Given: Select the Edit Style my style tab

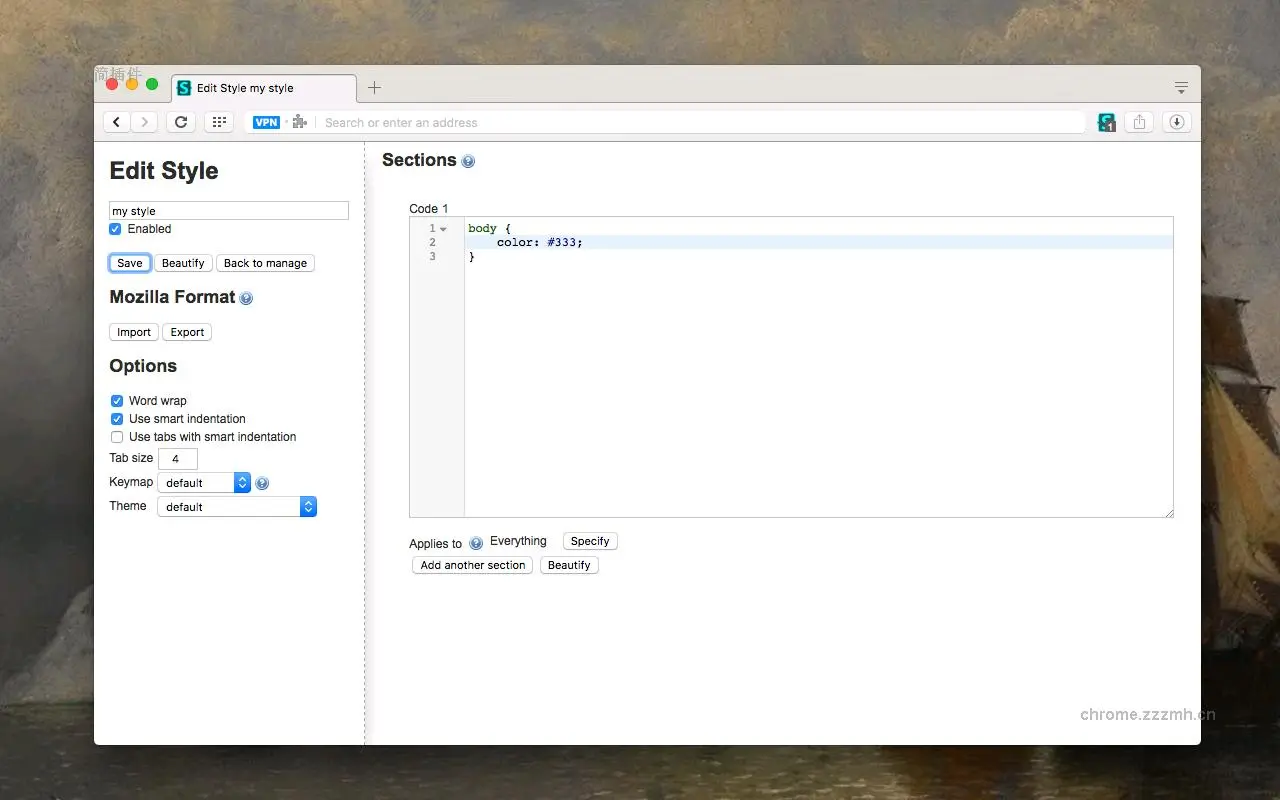Looking at the screenshot, I should tap(263, 88).
